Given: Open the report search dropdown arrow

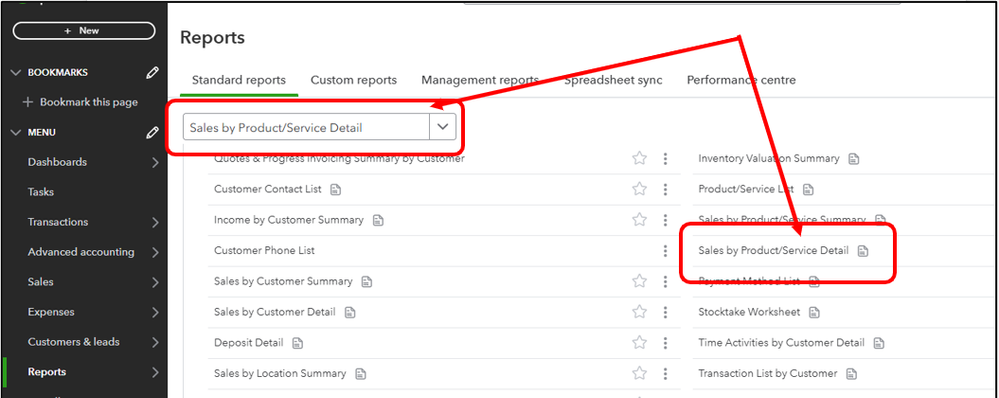Looking at the screenshot, I should click(x=443, y=127).
